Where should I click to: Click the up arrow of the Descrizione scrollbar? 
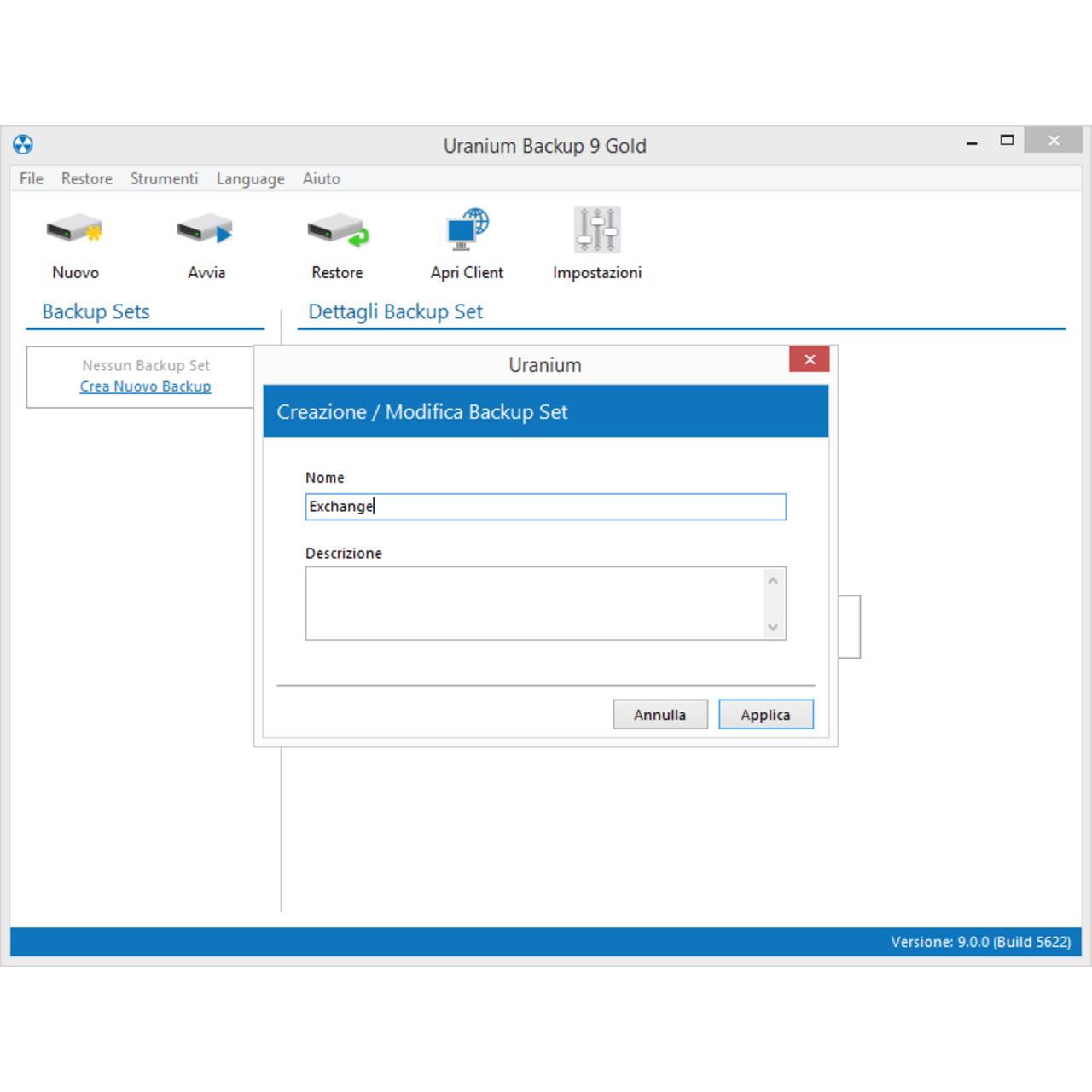point(773,579)
